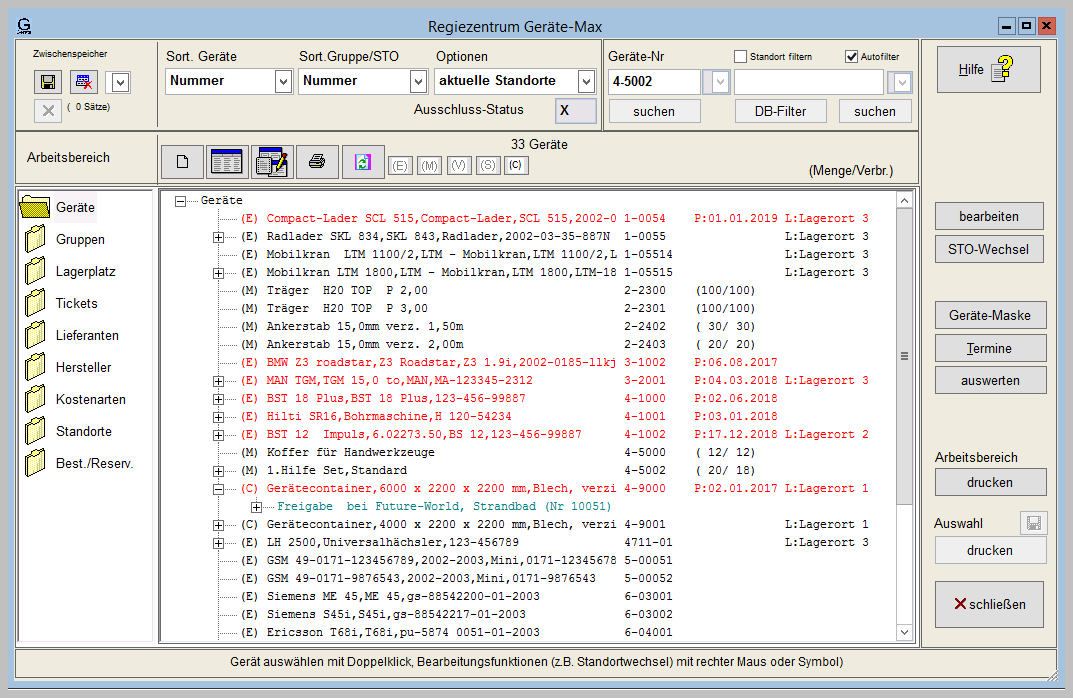The width and height of the screenshot is (1073, 698).
Task: Switch to the Gruppen section in sidebar
Action: pos(80,239)
